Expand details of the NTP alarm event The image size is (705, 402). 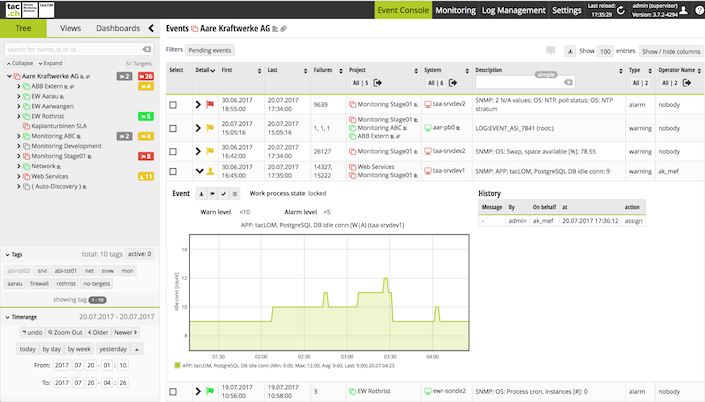point(198,104)
